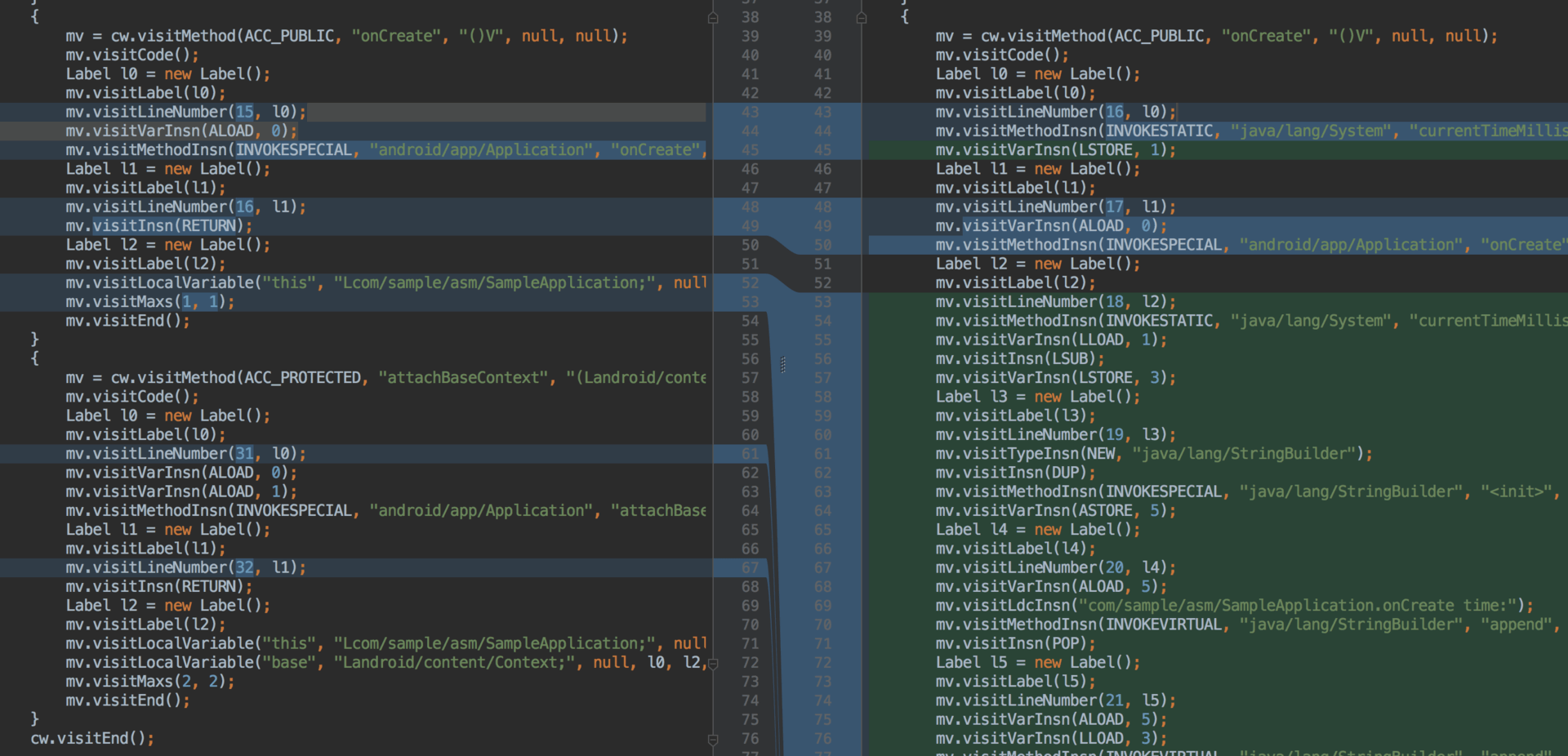This screenshot has height=756, width=1568.
Task: Collapse fold marker at left pane line 38
Action: click(x=713, y=17)
